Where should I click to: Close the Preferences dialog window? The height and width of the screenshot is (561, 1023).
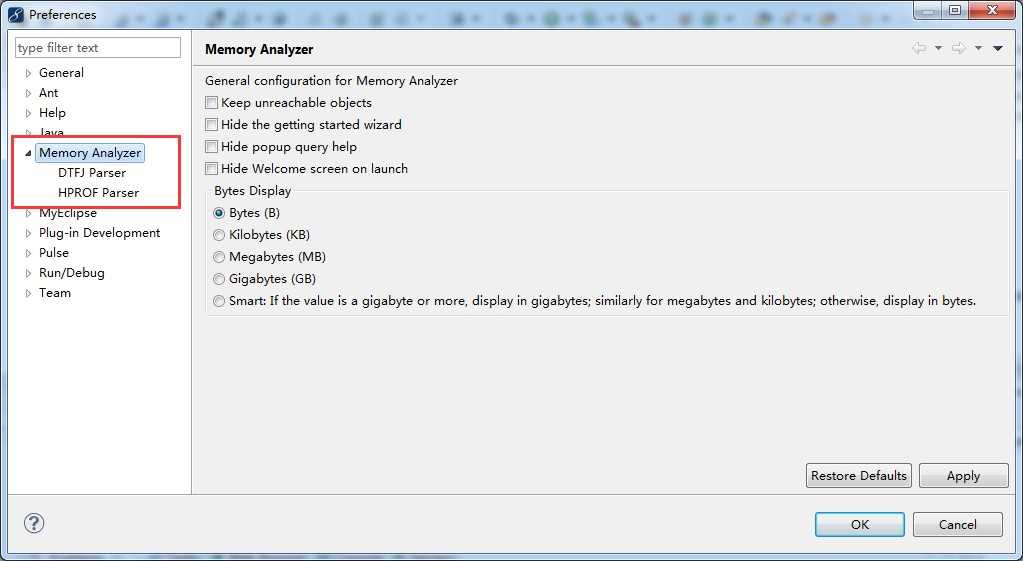992,10
